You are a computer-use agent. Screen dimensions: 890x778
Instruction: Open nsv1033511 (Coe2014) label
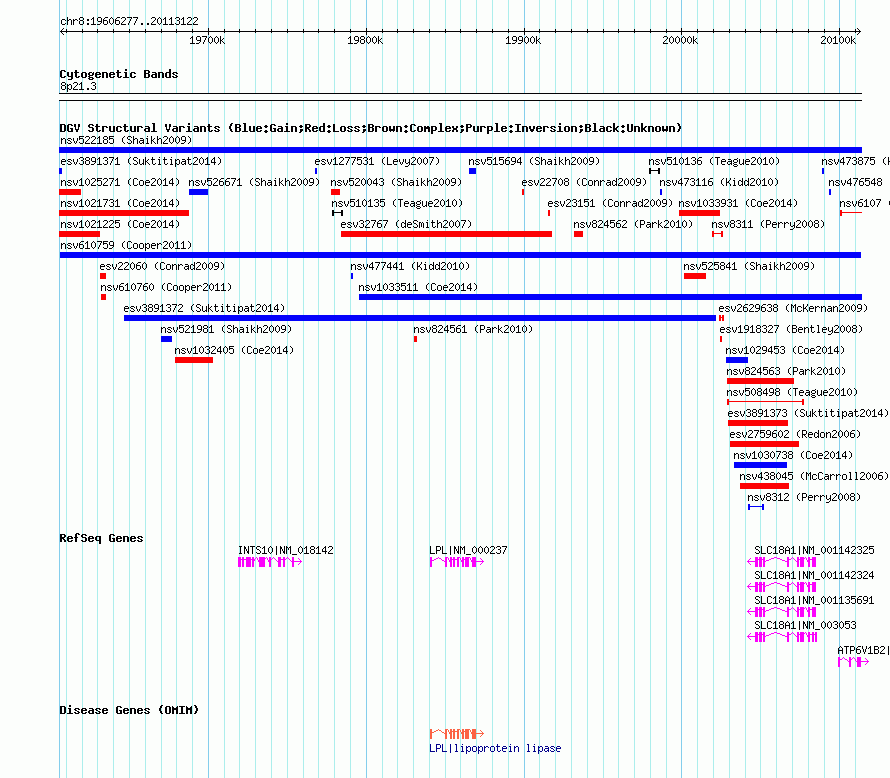coord(418,287)
